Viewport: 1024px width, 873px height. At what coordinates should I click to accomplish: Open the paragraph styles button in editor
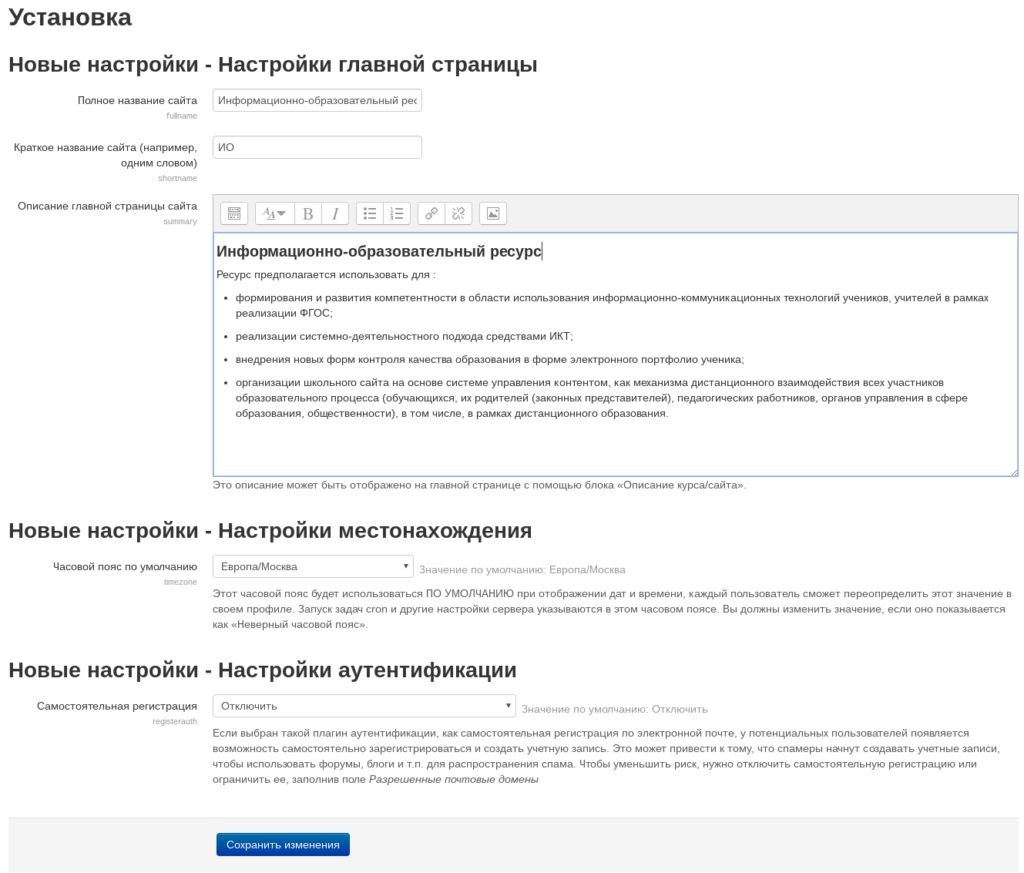coord(274,214)
